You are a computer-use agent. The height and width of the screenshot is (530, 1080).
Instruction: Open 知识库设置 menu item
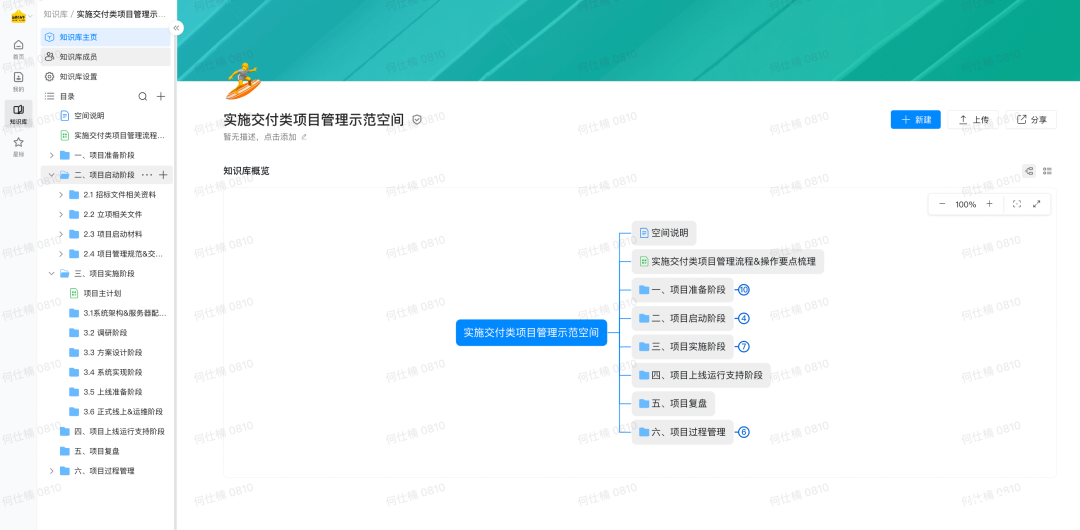(x=105, y=77)
